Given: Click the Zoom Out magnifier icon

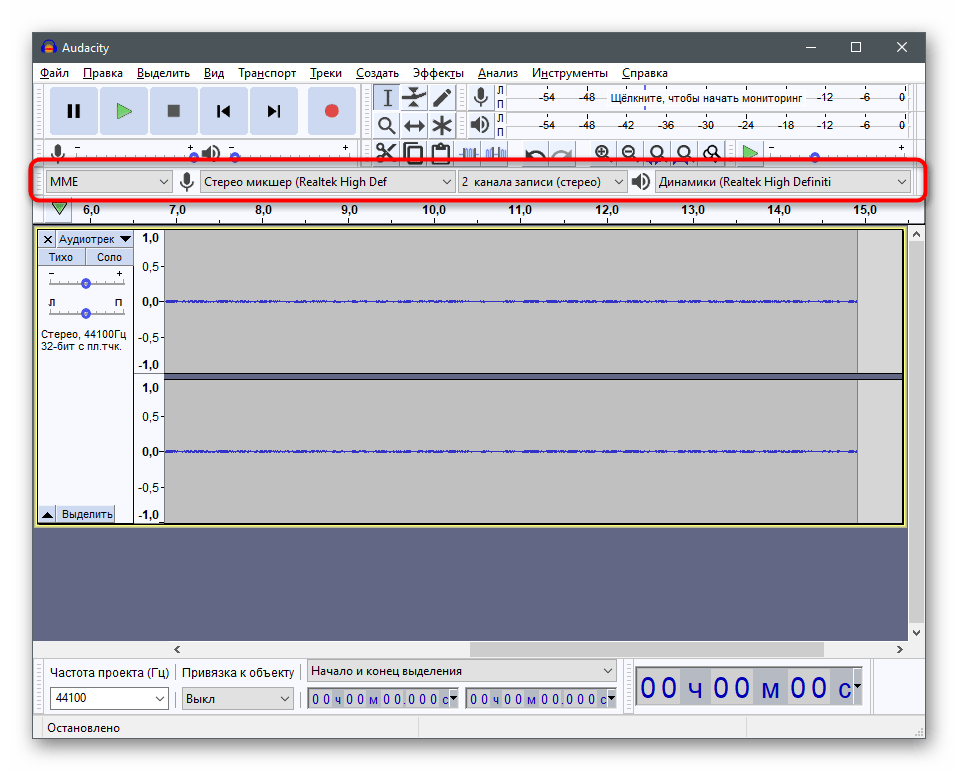Looking at the screenshot, I should pyautogui.click(x=629, y=153).
